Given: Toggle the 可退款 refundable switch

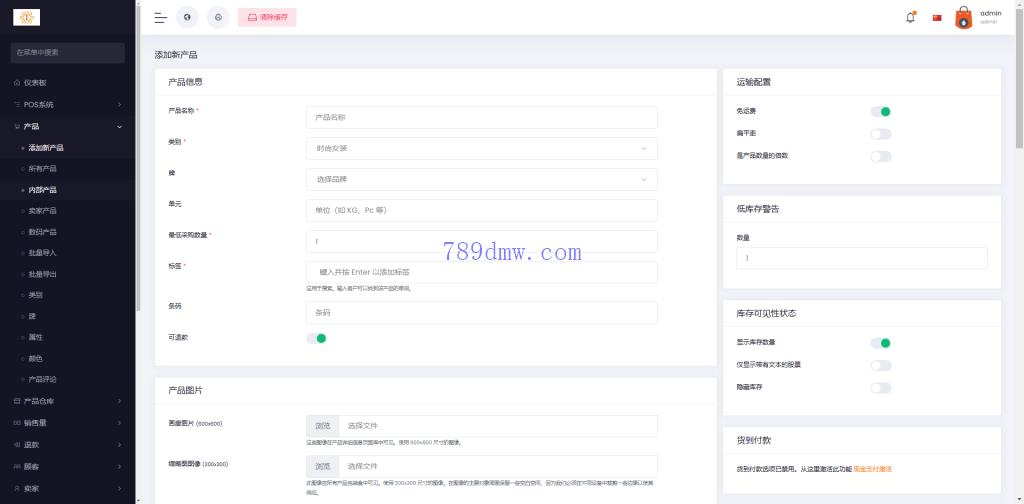Looking at the screenshot, I should tap(316, 338).
